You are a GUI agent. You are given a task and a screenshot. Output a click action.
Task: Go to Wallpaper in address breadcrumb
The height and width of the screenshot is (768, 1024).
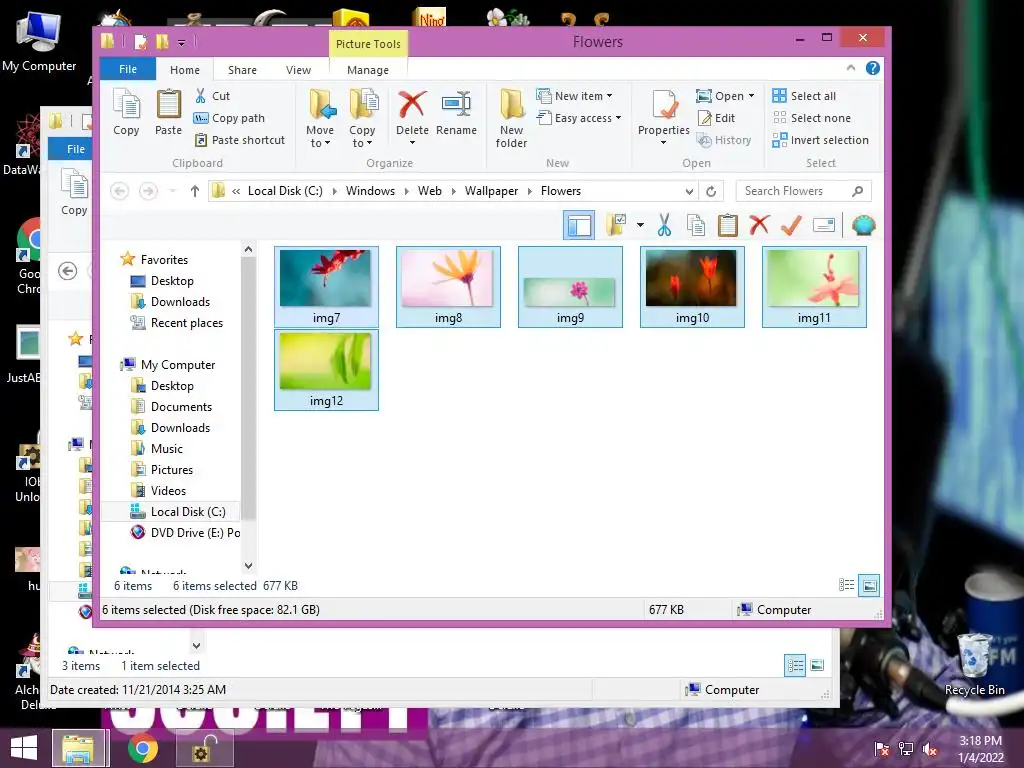(x=491, y=191)
